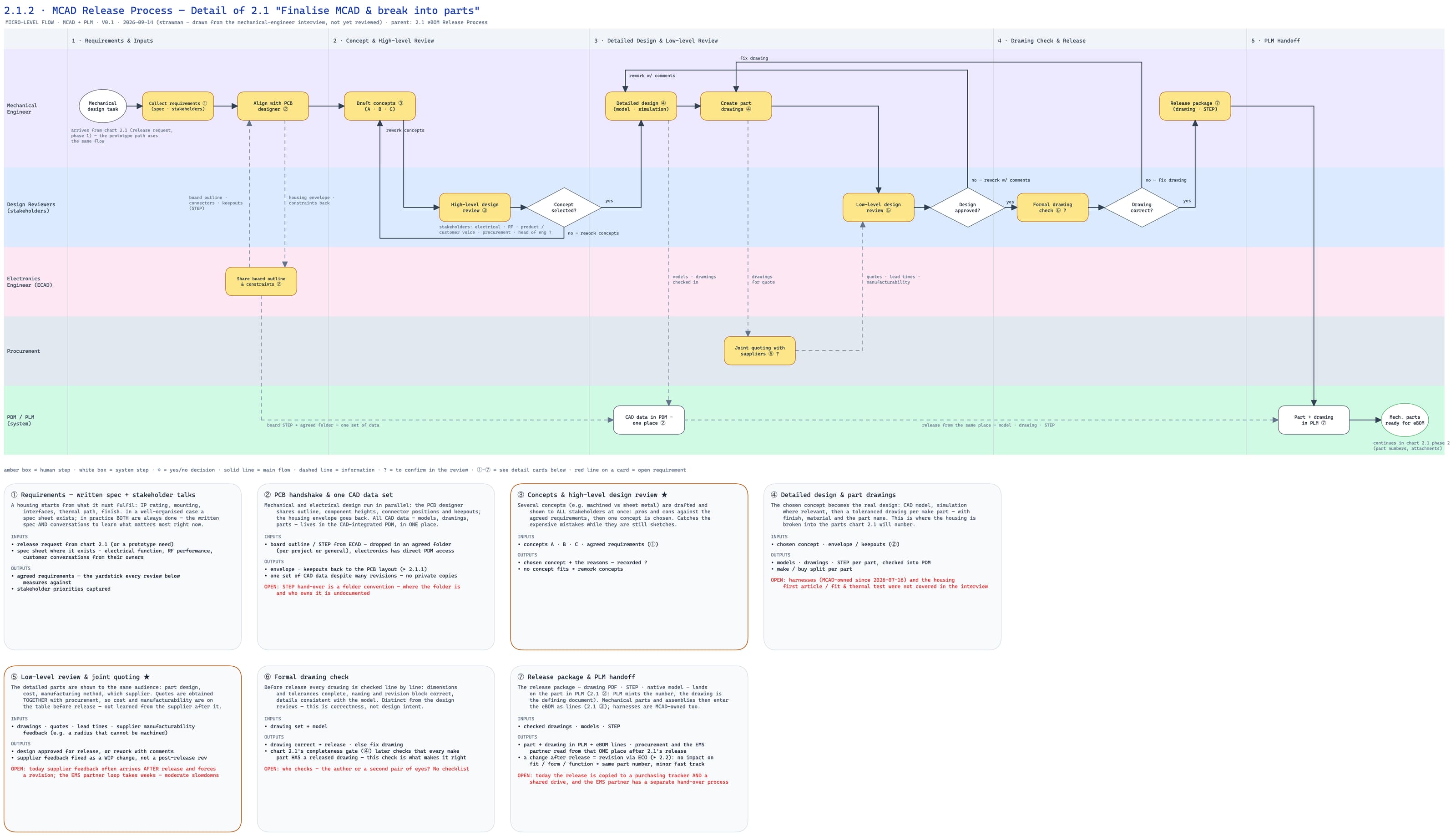The image size is (1456, 836).
Task: Click the 'drawings for quote' label
Action: (x=763, y=279)
